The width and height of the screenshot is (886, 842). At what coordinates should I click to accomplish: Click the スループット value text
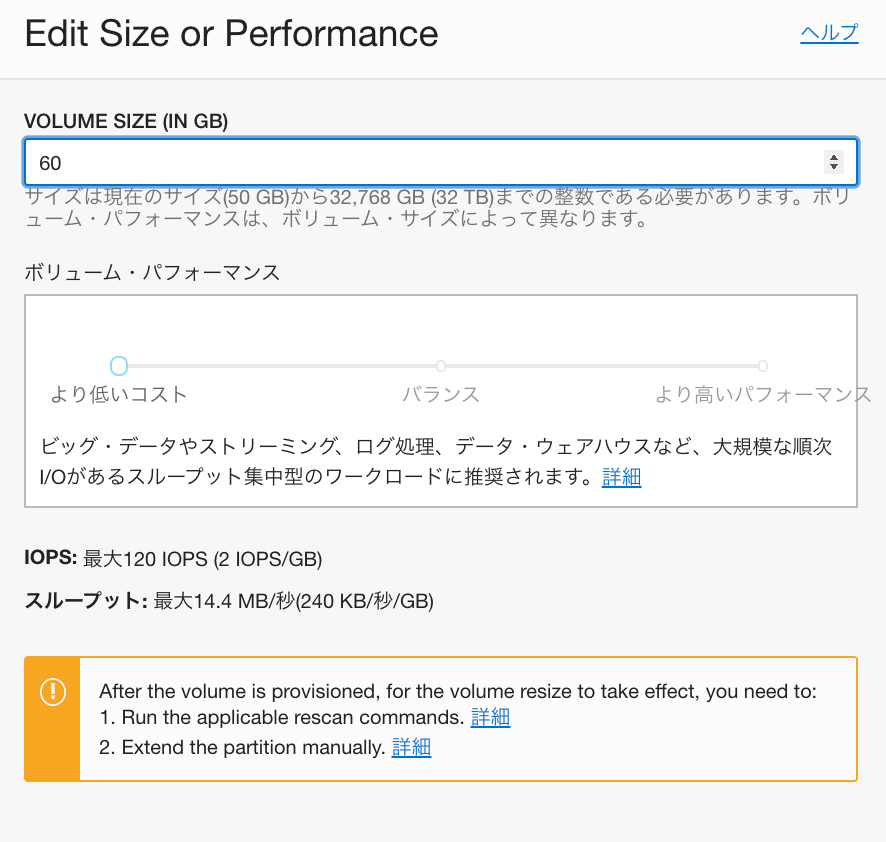tap(294, 601)
